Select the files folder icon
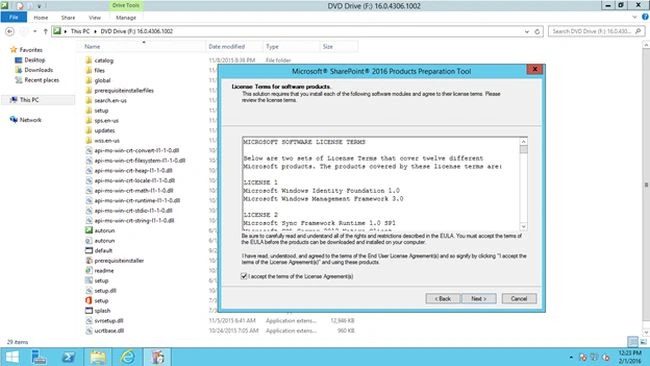Image resolution: width=650 pixels, height=366 pixels. (x=89, y=70)
